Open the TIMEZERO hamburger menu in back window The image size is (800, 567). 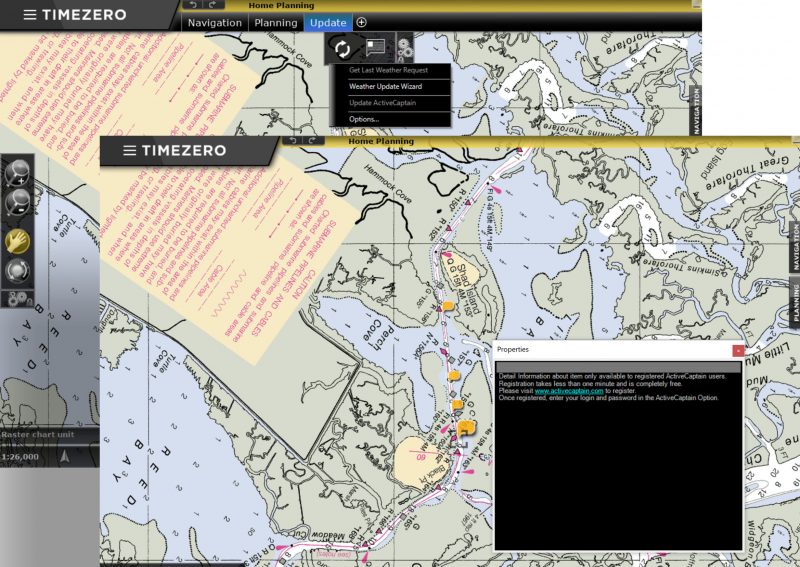coord(30,15)
